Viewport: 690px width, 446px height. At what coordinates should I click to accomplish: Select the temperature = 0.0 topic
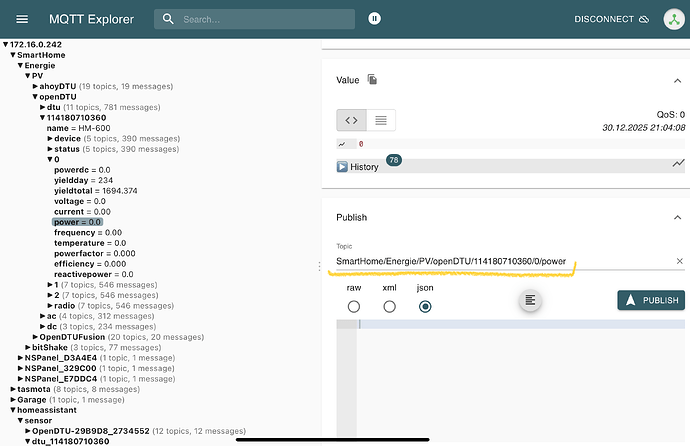(90, 243)
